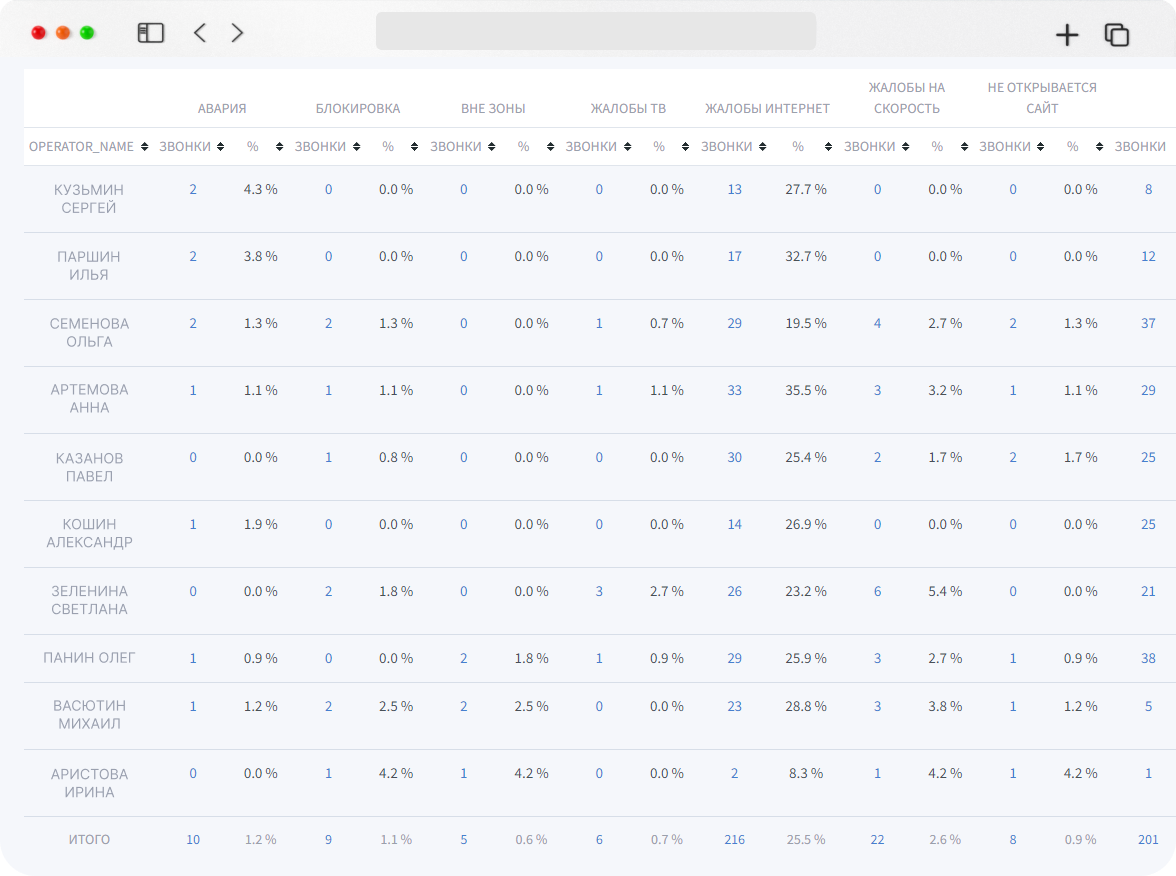Click the БЛОКИРОВКА group header
Viewport: 1176px width, 876px height.
(358, 109)
